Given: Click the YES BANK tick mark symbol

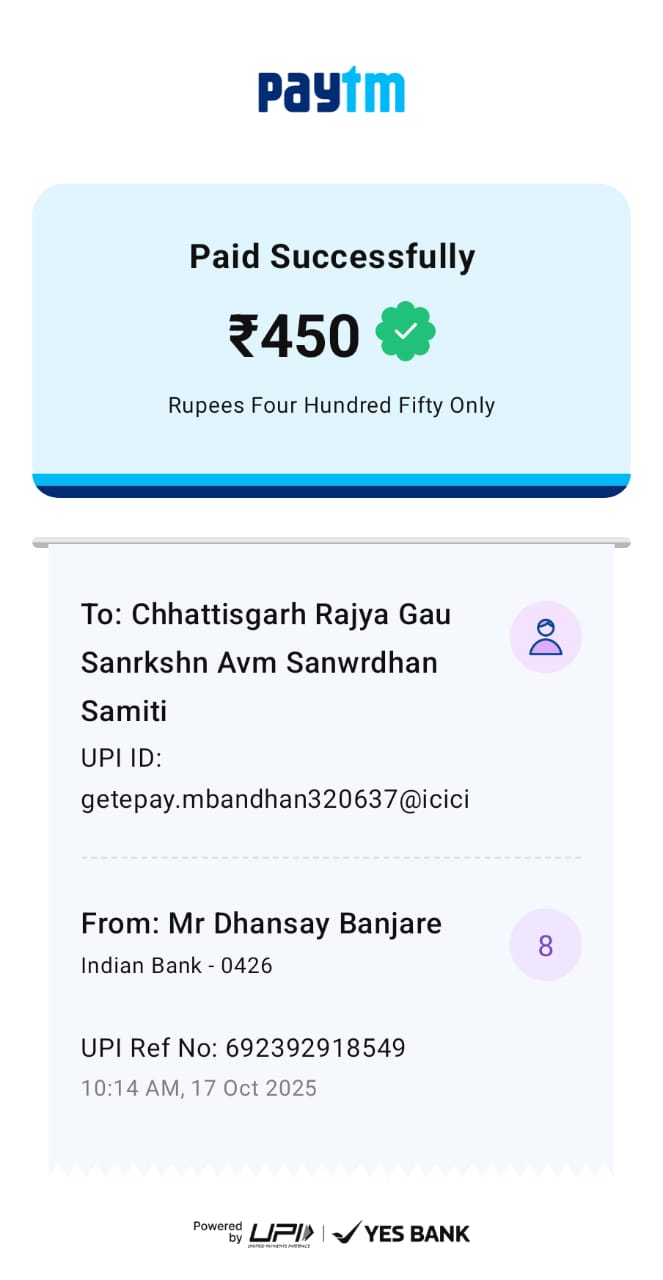Looking at the screenshot, I should pyautogui.click(x=346, y=1233).
